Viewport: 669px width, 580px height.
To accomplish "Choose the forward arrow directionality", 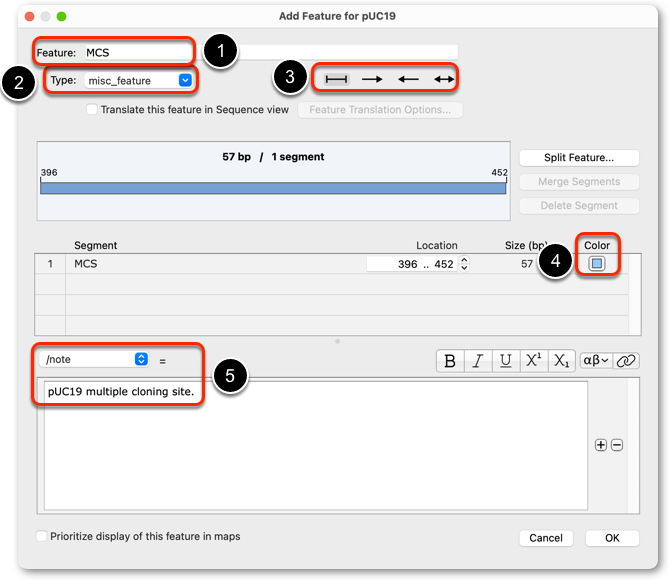I will (x=372, y=79).
